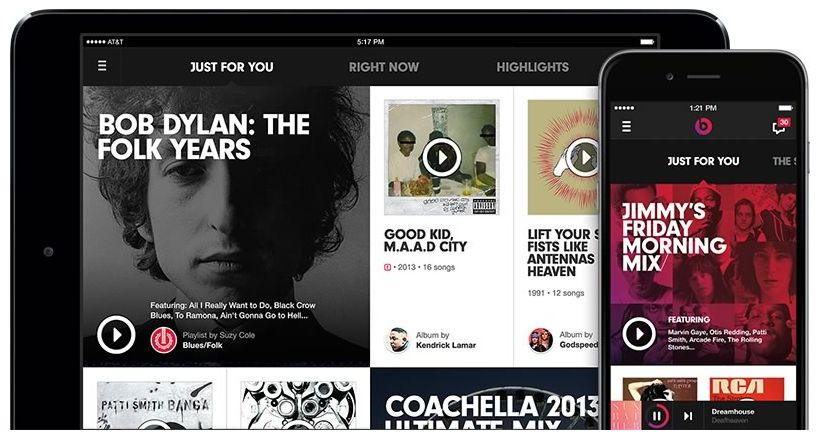The height and width of the screenshot is (440, 820).
Task: Open Blues/Folk red curator icon
Action: [164, 340]
